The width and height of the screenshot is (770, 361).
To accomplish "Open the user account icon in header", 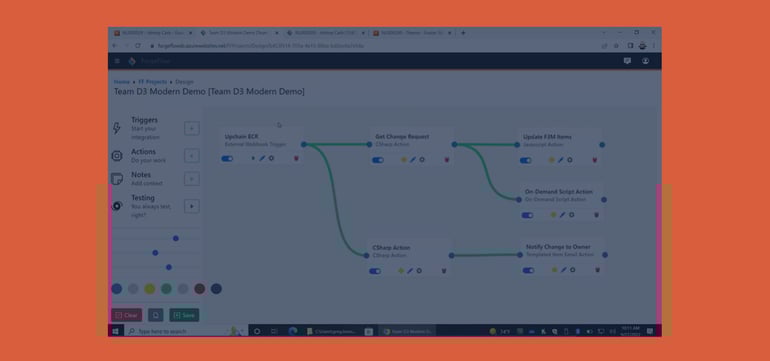I will [645, 61].
